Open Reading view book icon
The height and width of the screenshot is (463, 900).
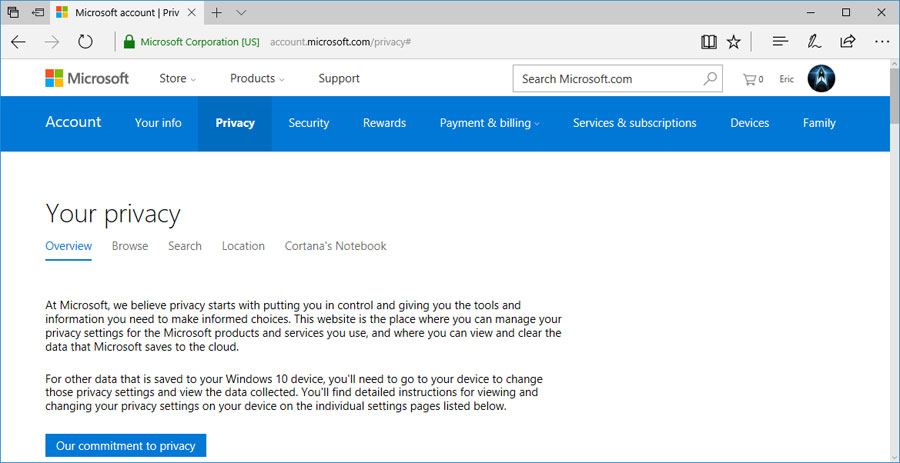709,41
